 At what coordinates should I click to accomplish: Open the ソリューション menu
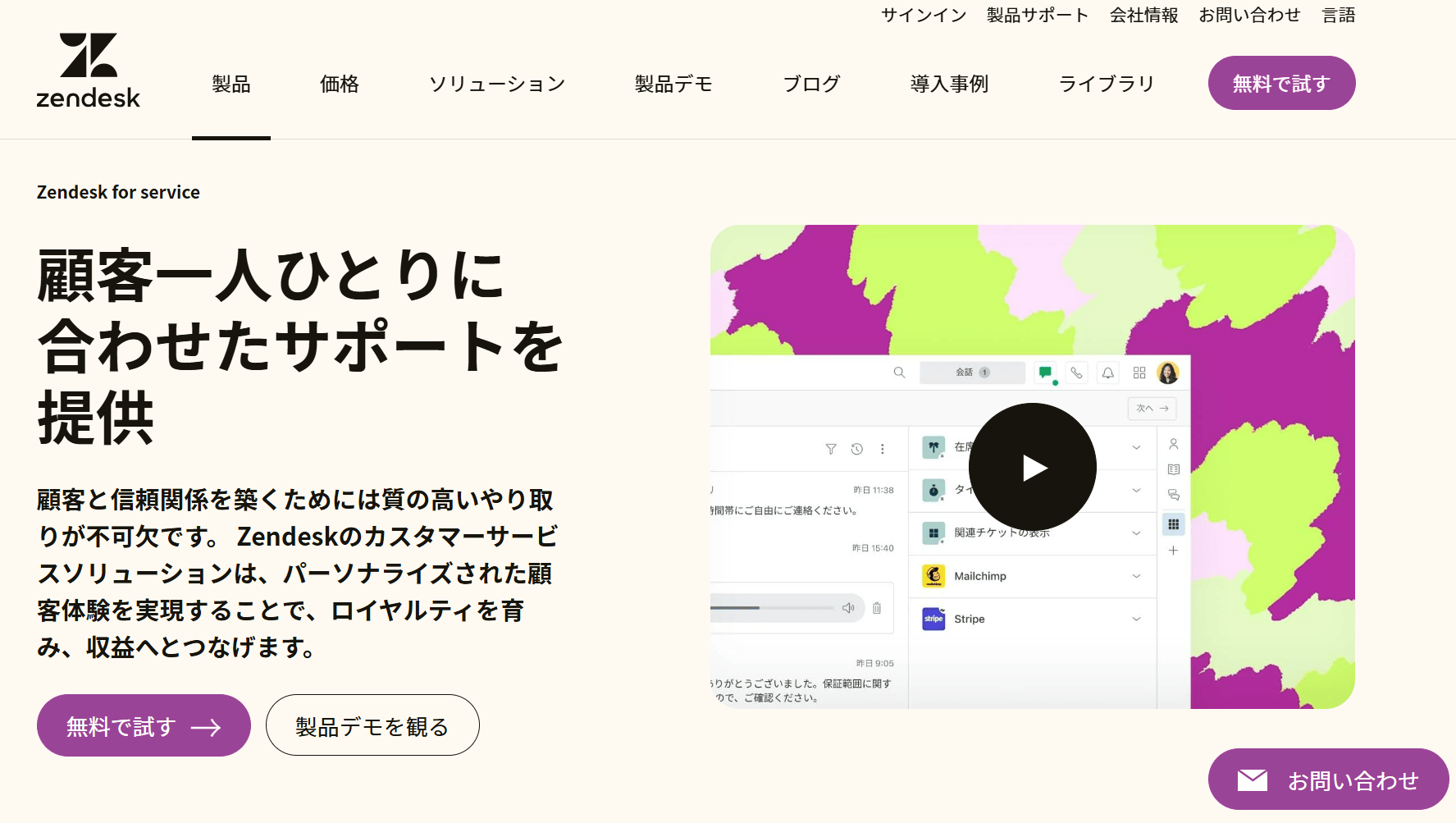click(x=497, y=84)
